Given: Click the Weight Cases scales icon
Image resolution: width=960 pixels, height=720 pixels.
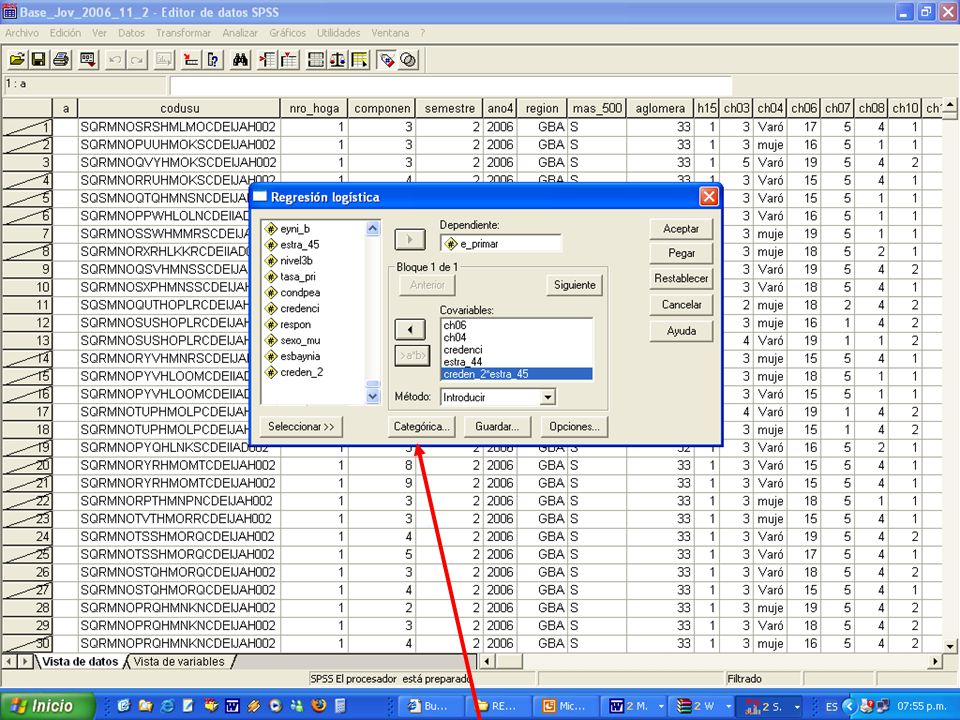Looking at the screenshot, I should [x=337, y=60].
